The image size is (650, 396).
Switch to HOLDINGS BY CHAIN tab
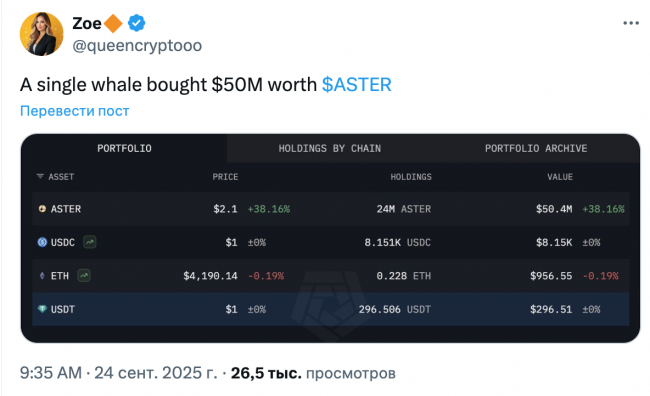330,148
